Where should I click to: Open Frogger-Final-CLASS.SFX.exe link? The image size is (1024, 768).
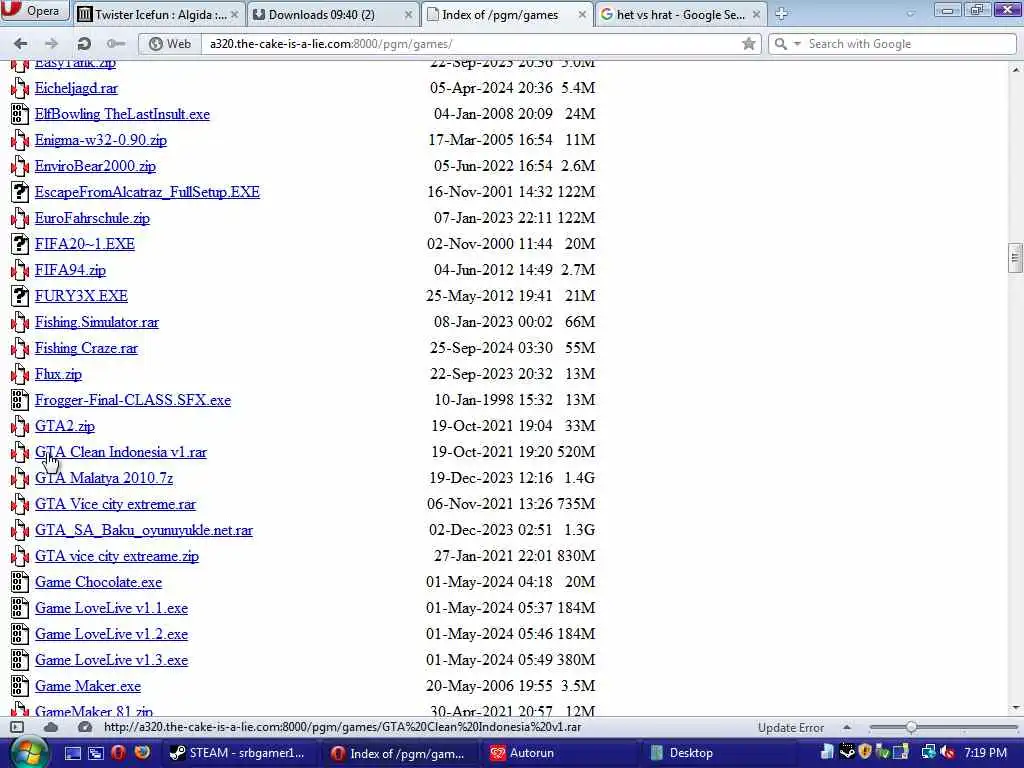coord(133,400)
